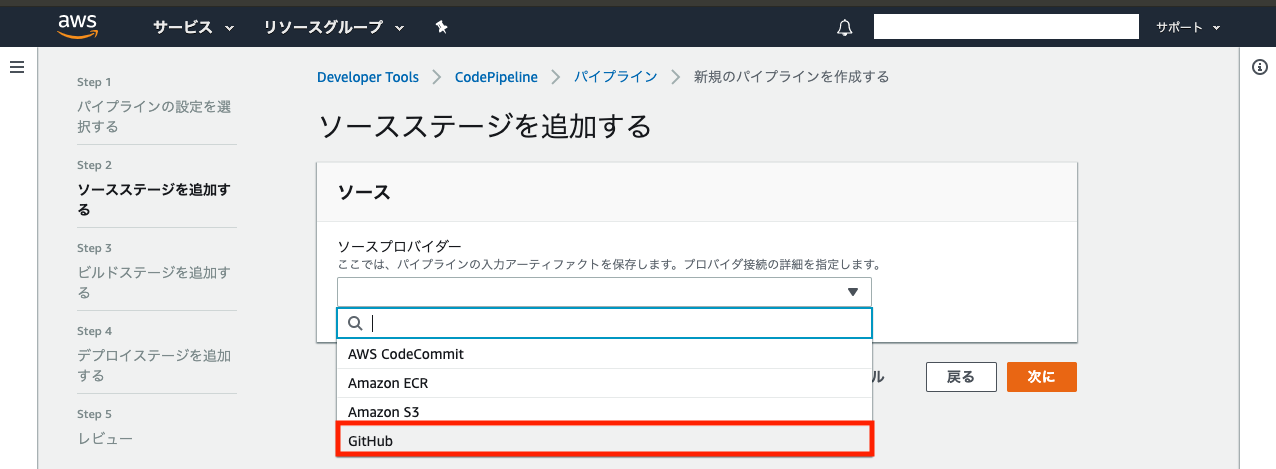Choose Amazon S3 option

click(604, 411)
